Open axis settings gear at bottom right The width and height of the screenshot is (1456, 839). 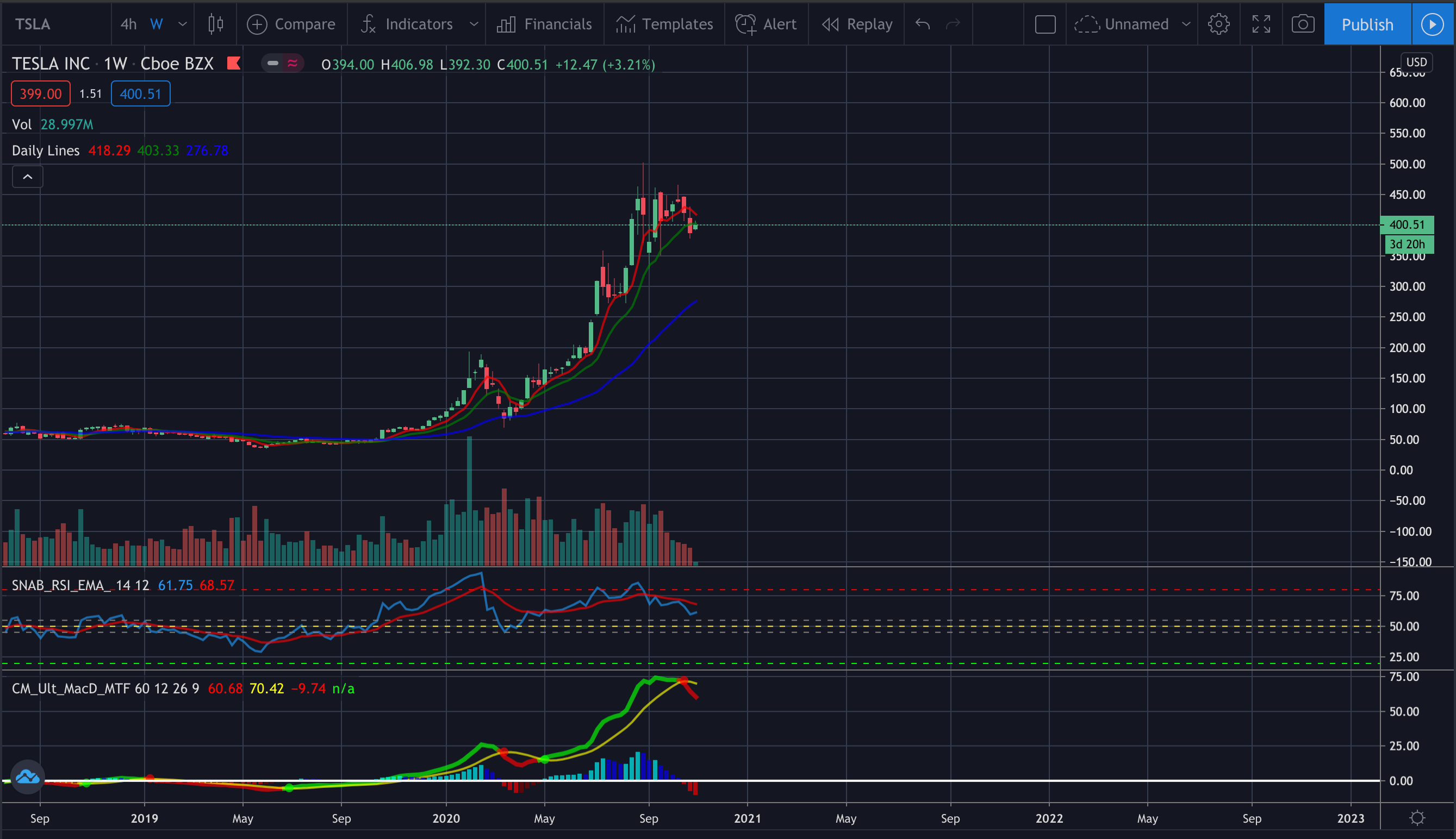pyautogui.click(x=1417, y=818)
